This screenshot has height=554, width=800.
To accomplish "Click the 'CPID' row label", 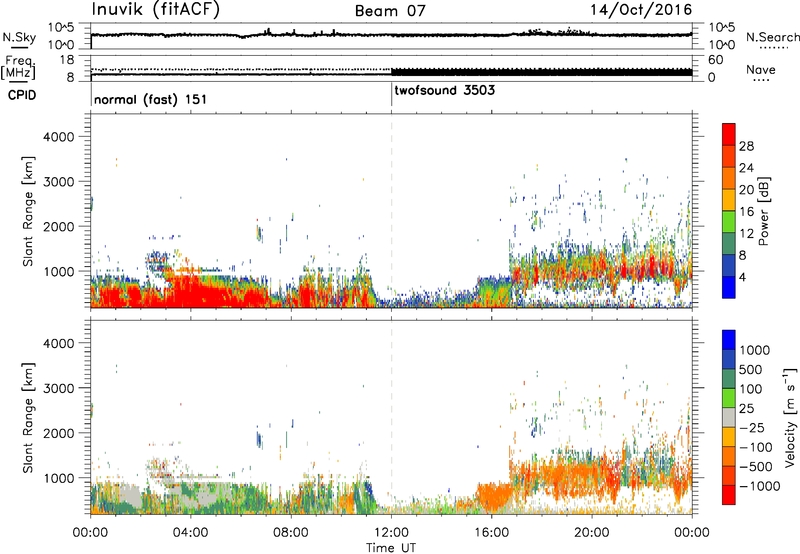I will tap(22, 95).
